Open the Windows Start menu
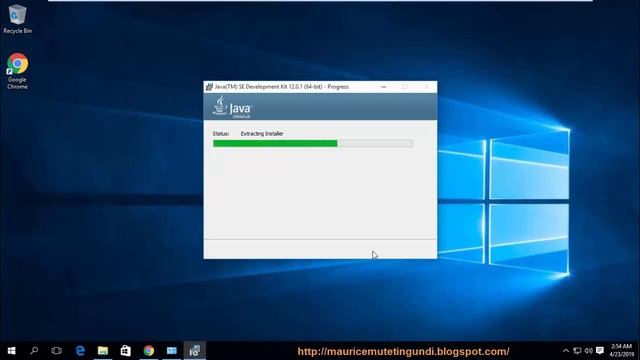Image resolution: width=640 pixels, height=360 pixels. click(x=11, y=351)
